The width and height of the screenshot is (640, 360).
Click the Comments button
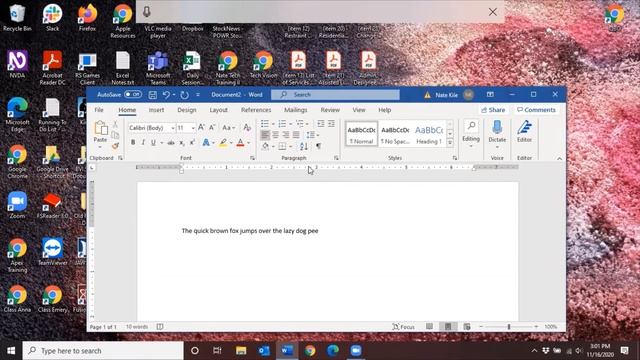point(536,110)
